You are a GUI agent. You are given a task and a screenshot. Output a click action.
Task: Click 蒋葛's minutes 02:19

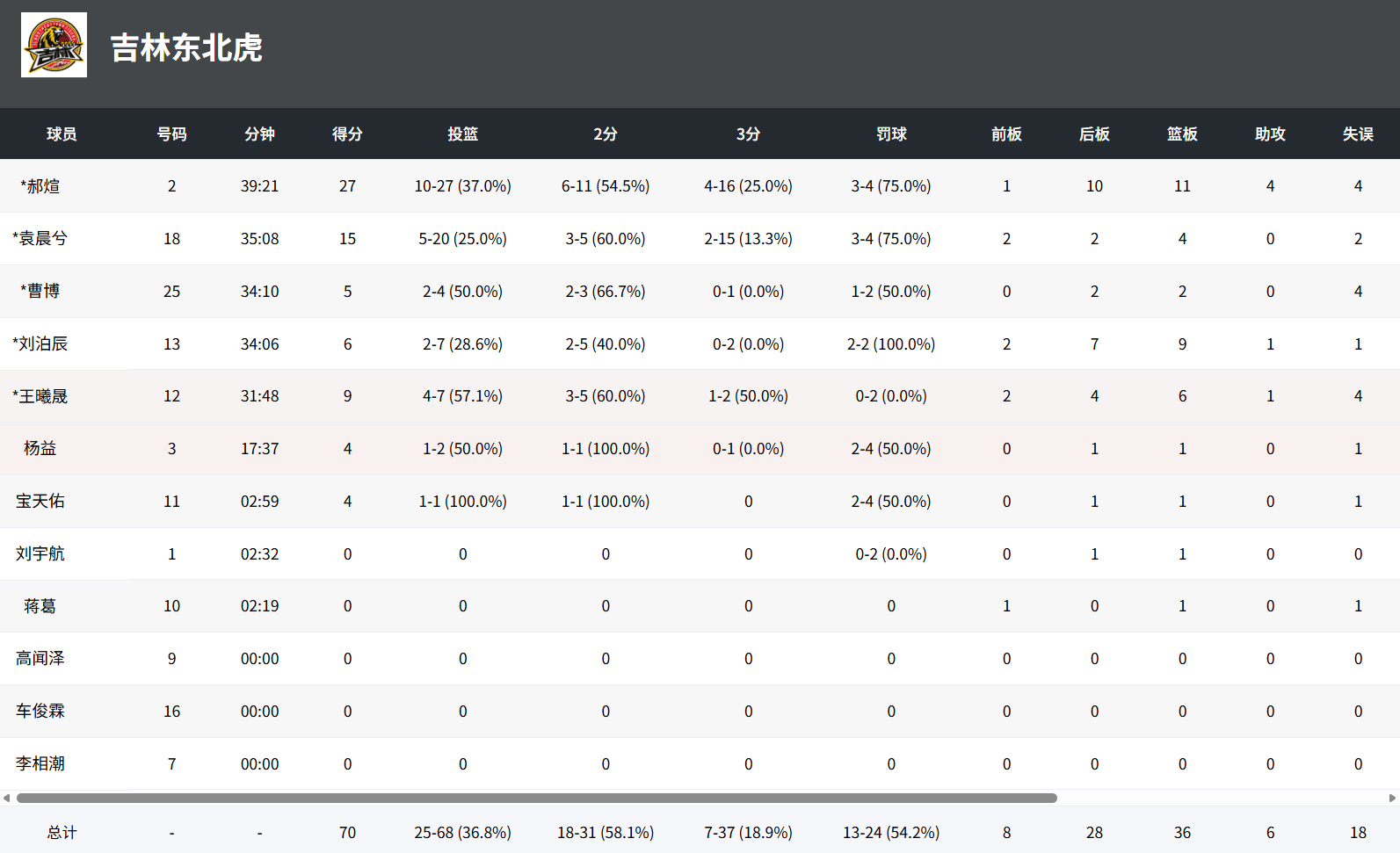[259, 606]
